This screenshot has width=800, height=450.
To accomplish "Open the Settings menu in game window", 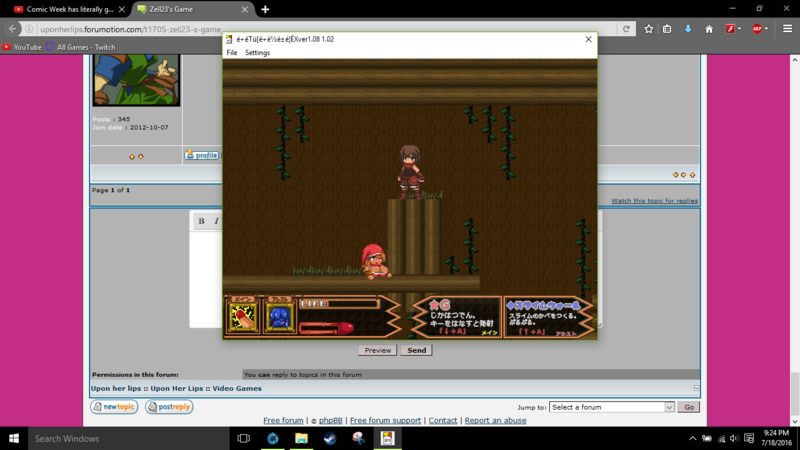I will click(x=257, y=53).
